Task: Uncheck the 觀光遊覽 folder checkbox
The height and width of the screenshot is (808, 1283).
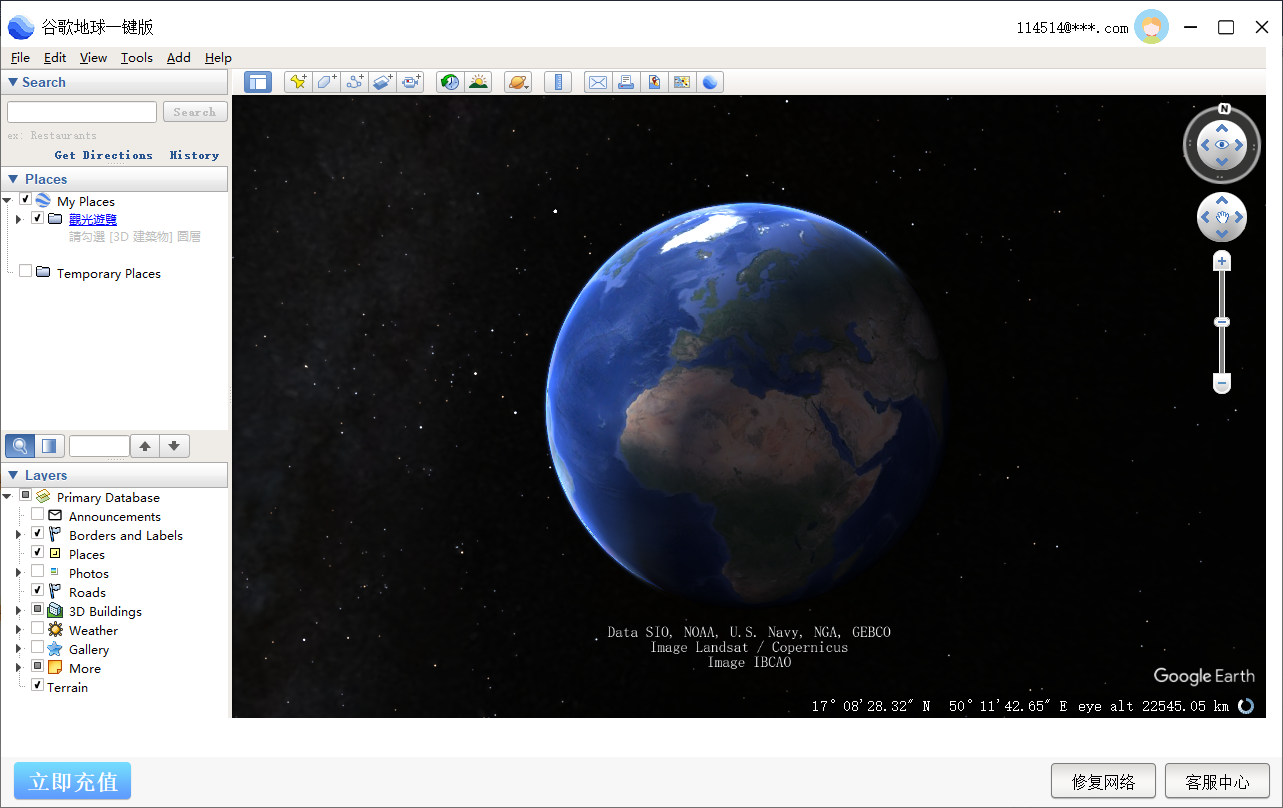Action: click(38, 218)
